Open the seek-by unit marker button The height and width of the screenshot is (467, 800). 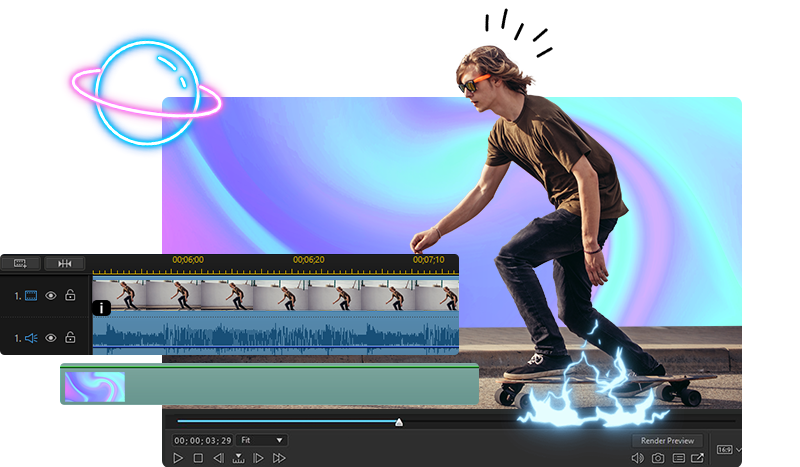[238, 458]
